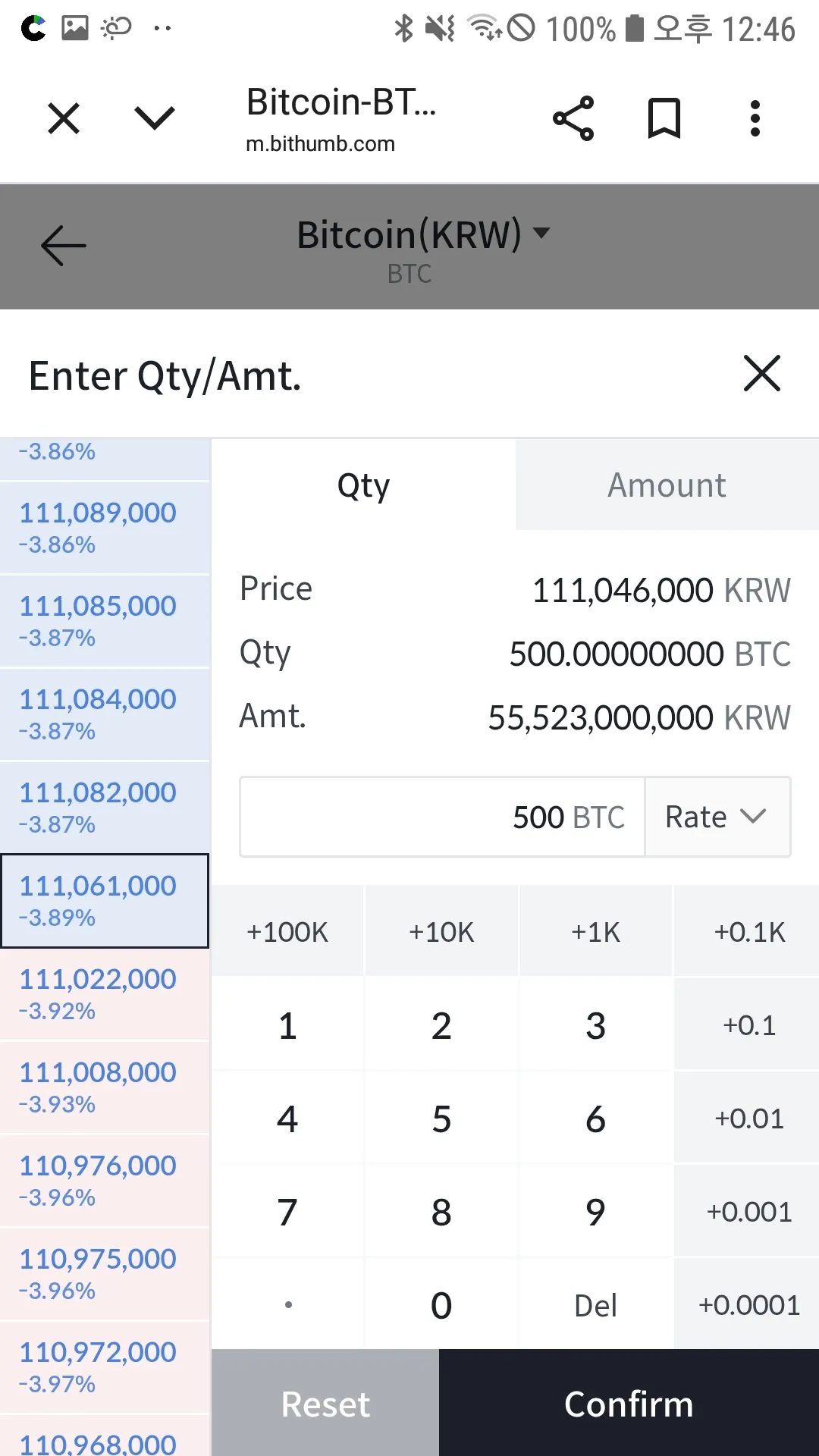Increase quantity by +0.0001
The height and width of the screenshot is (1456, 819).
[x=748, y=1305]
